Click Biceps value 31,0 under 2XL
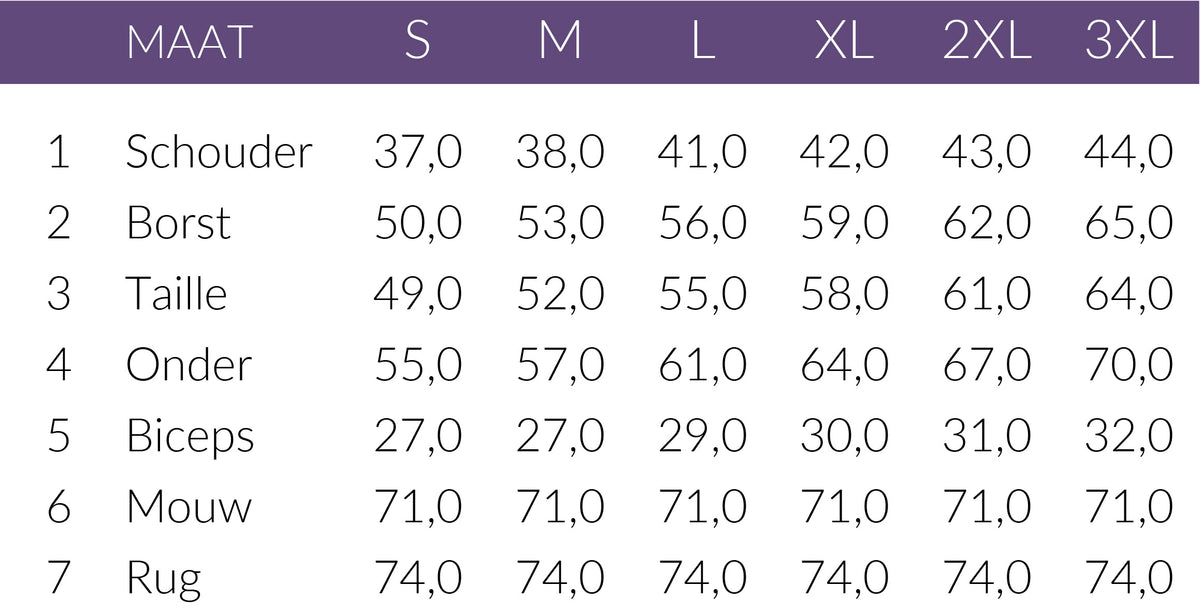Screen dimensions: 1200x614 pyautogui.click(x=986, y=437)
